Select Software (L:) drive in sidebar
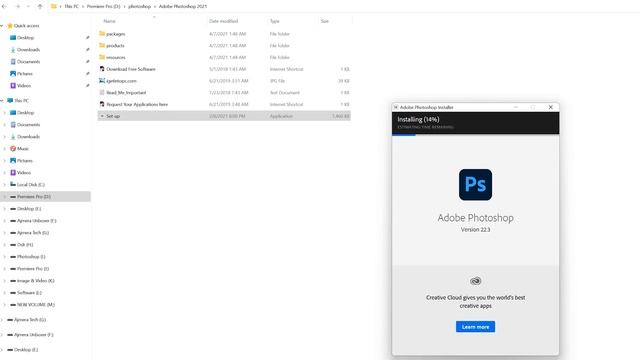The height and width of the screenshot is (360, 640). pyautogui.click(x=29, y=293)
